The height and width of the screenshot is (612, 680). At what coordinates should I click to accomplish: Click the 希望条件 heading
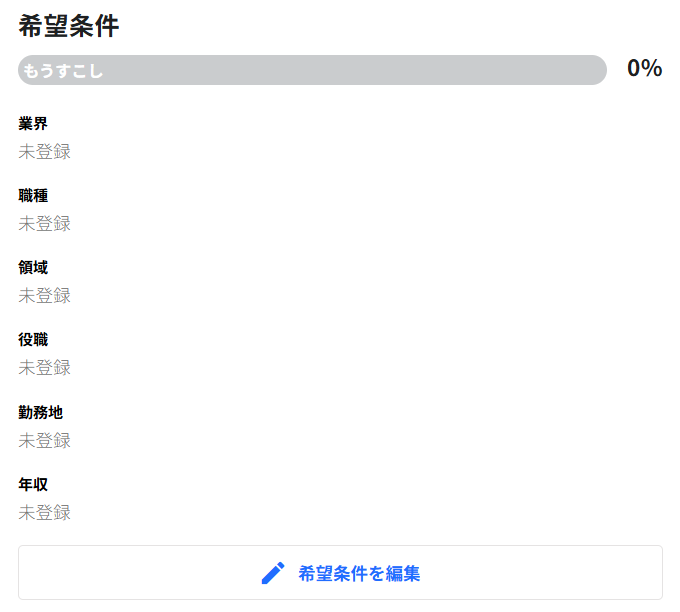tap(69, 26)
